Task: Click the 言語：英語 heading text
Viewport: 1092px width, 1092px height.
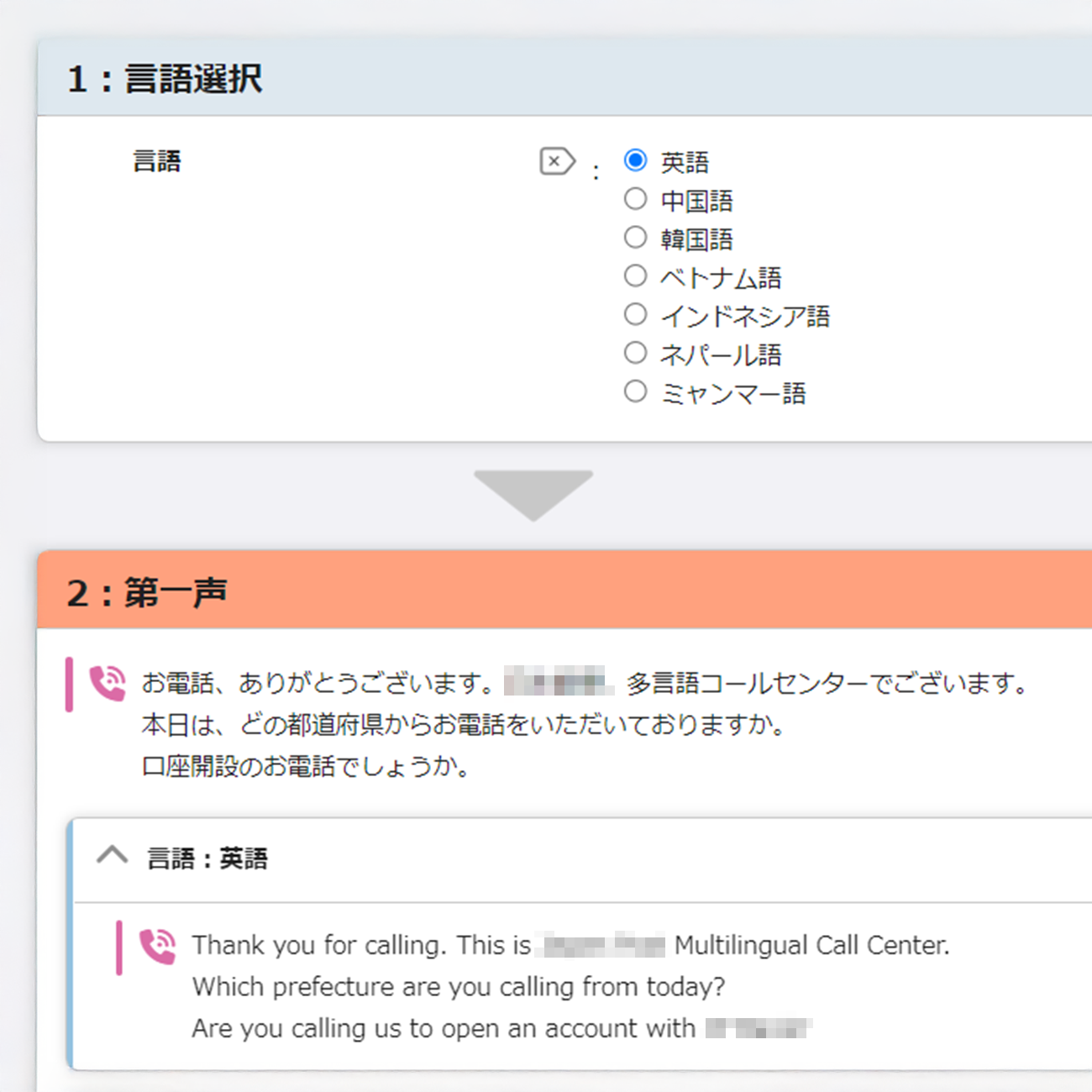Action: [208, 858]
